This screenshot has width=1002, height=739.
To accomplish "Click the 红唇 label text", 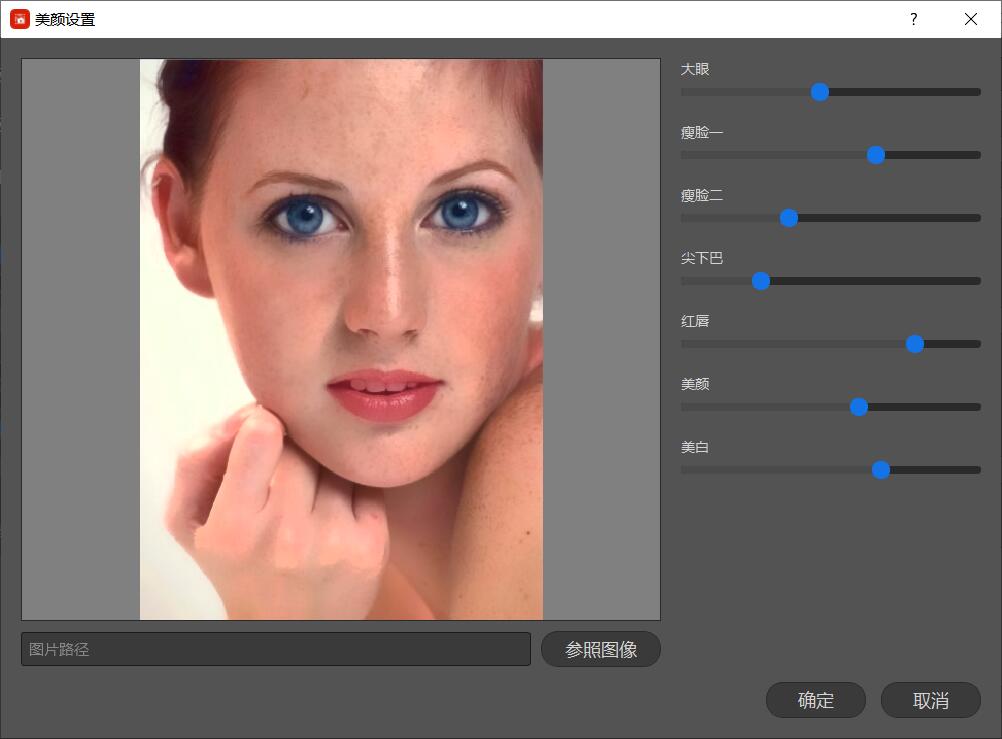I will point(695,321).
